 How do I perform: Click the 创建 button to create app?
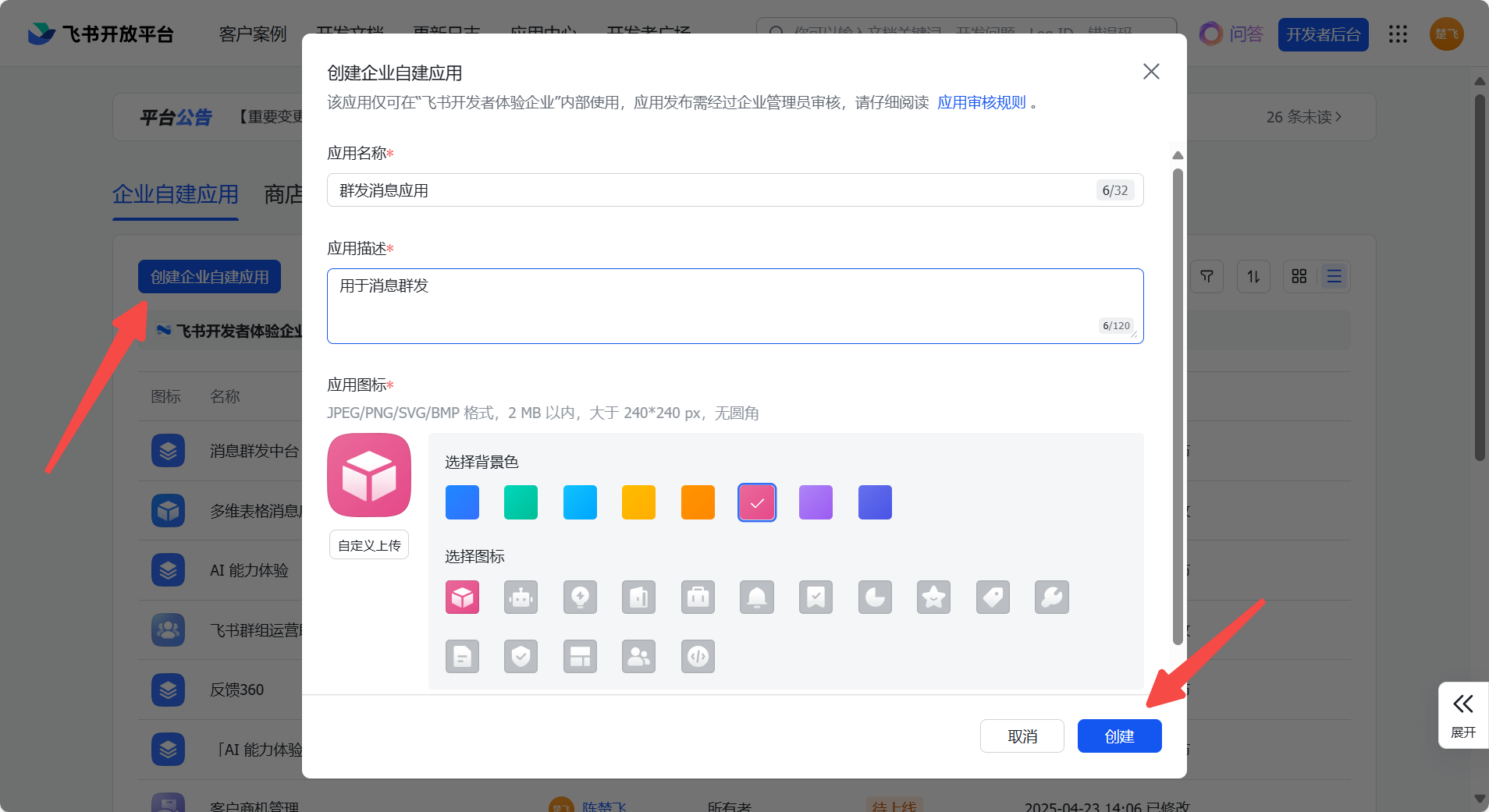pyautogui.click(x=1119, y=736)
